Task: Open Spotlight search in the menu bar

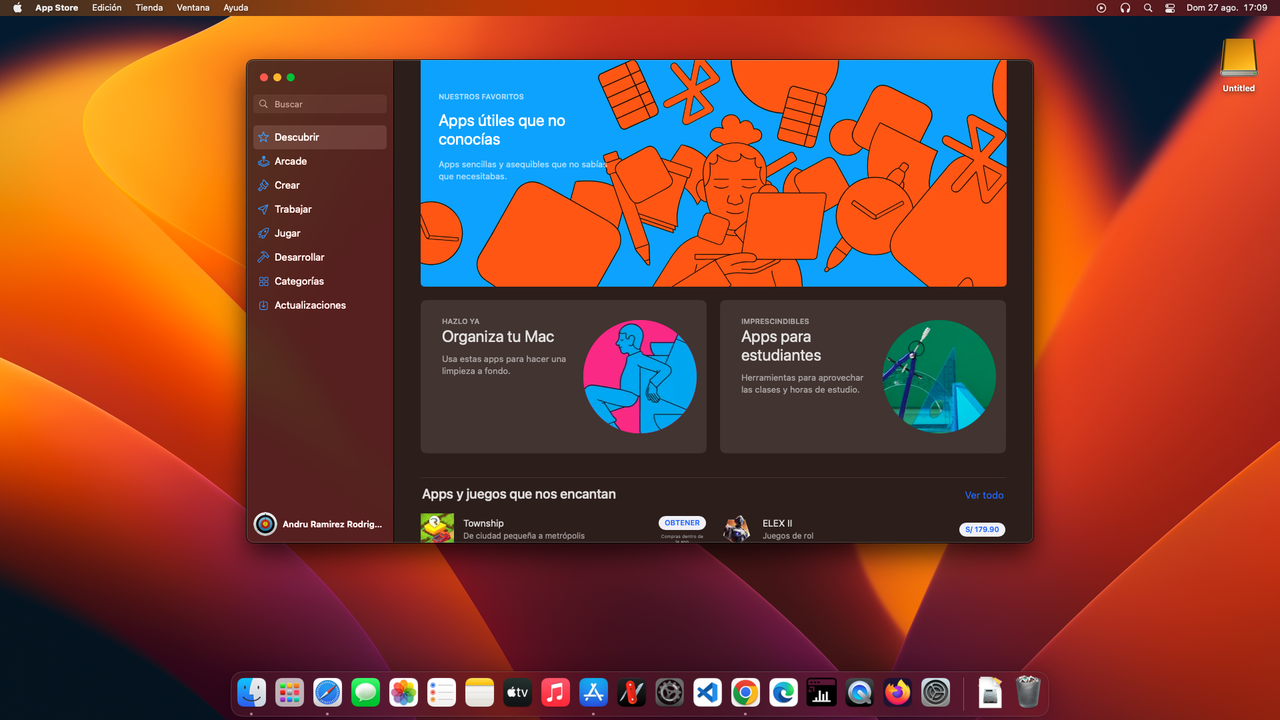Action: click(x=1147, y=7)
